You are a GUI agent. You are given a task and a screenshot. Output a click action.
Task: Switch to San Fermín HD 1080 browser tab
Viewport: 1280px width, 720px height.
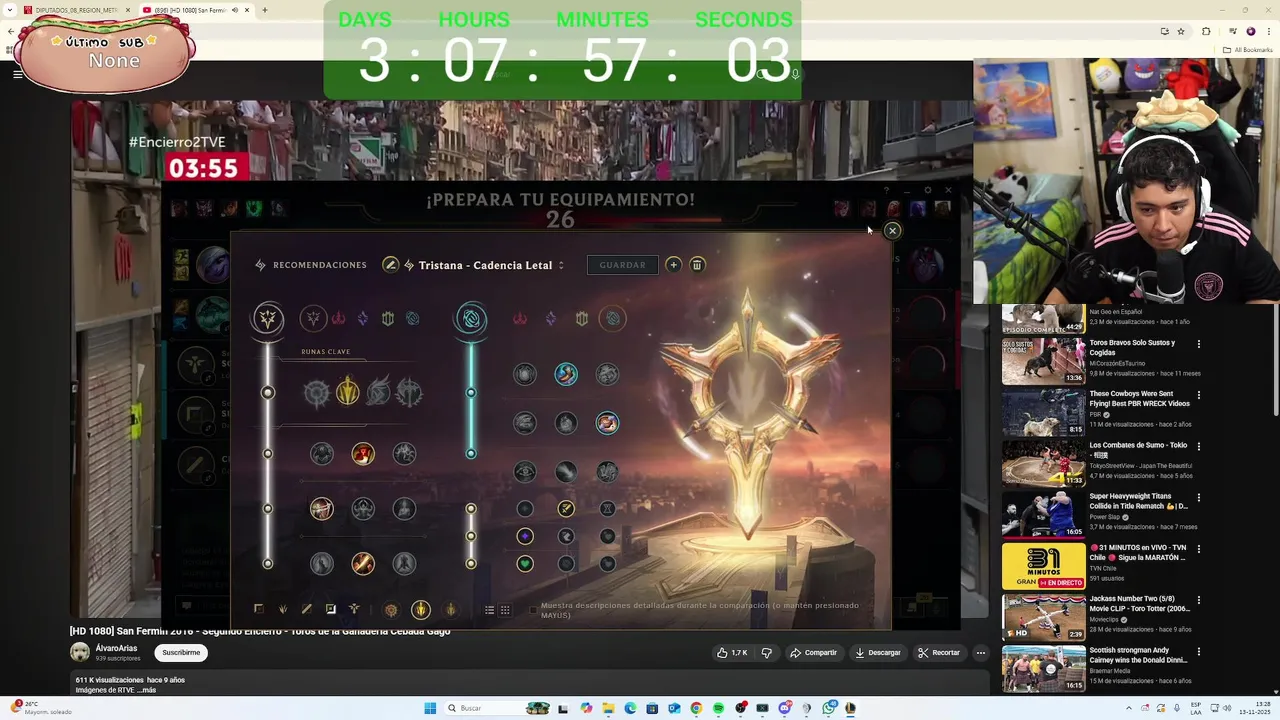click(x=195, y=10)
